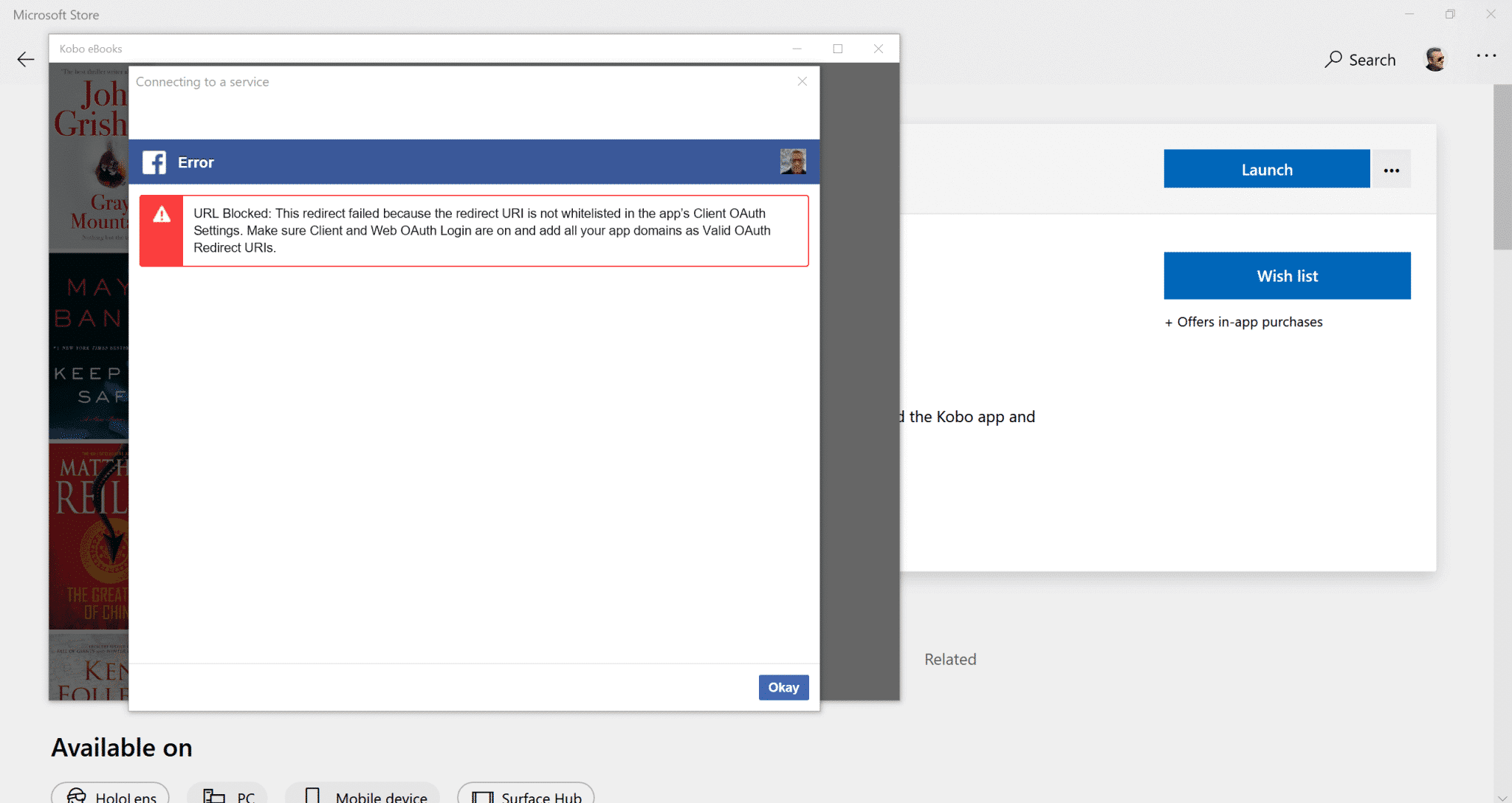
Task: Click the Related section label
Action: [950, 659]
